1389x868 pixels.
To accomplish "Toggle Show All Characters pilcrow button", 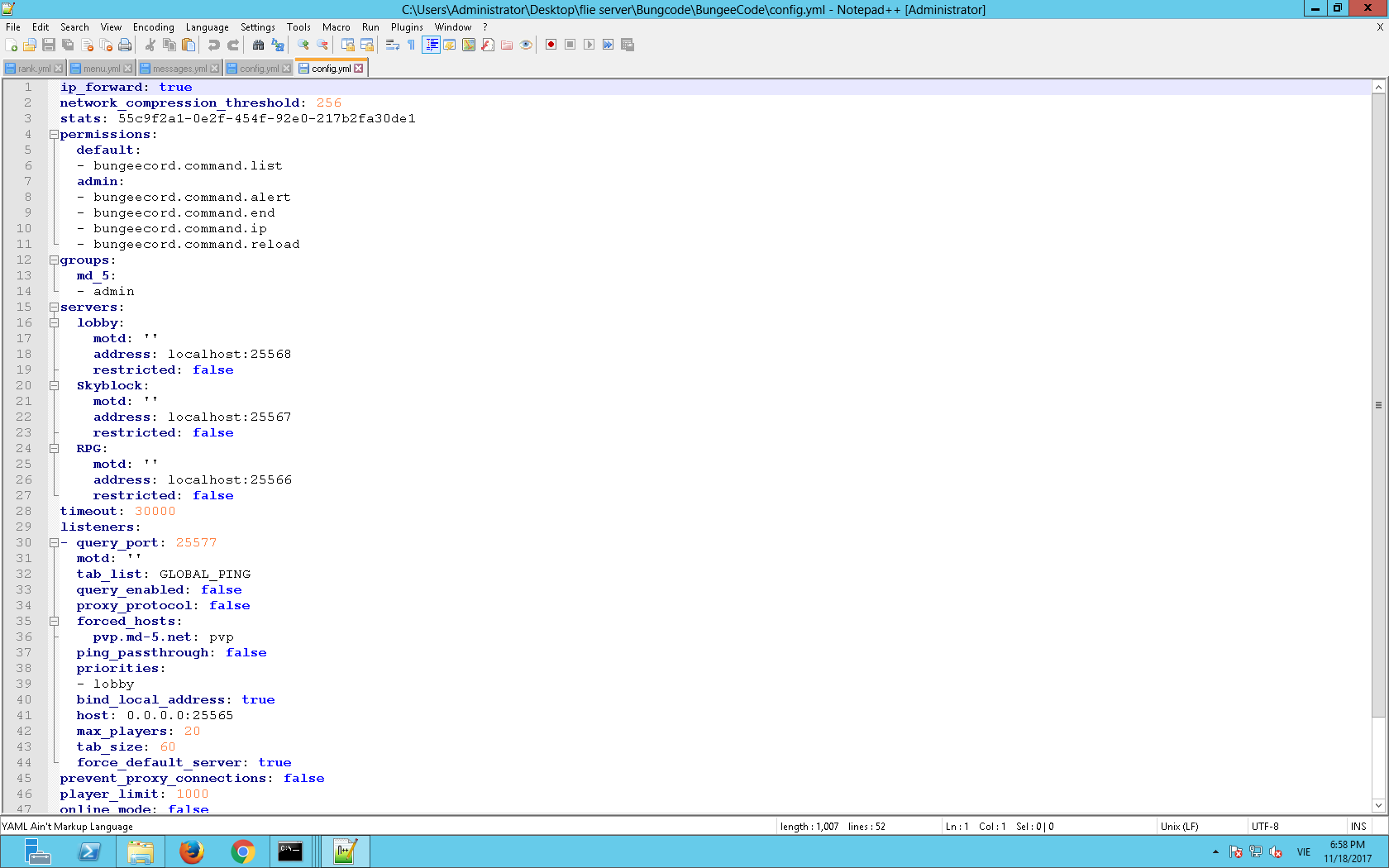I will [411, 45].
